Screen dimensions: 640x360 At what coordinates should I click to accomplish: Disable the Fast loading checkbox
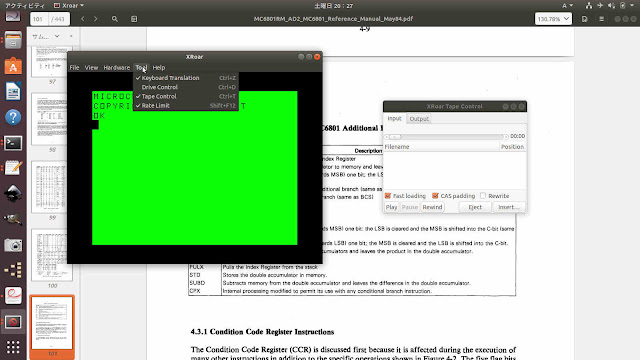click(x=388, y=196)
